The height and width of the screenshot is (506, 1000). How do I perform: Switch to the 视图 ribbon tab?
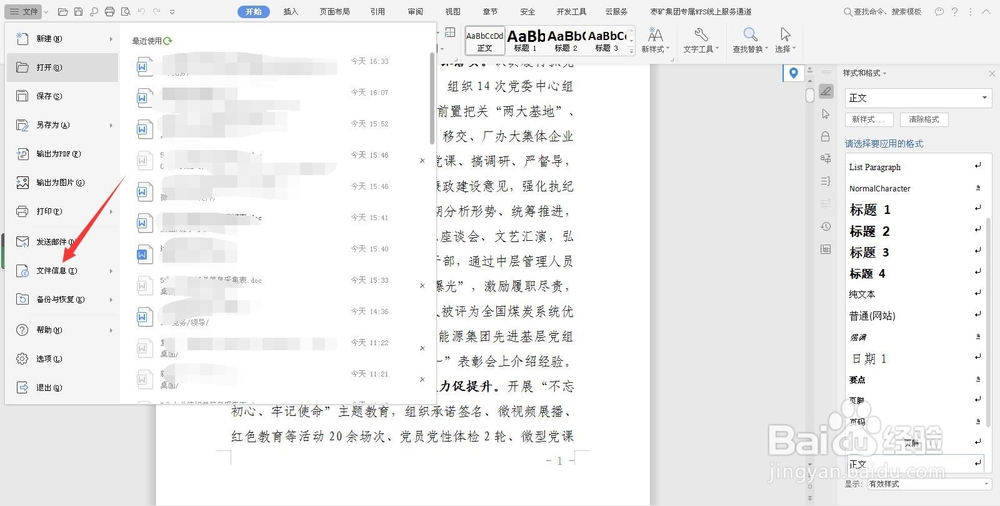coord(453,11)
